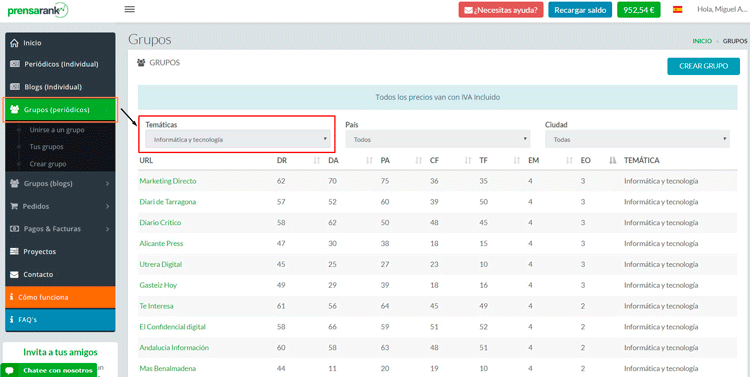The image size is (750, 377).
Task: Click the IVA Incluido notice banner
Action: 438,98
